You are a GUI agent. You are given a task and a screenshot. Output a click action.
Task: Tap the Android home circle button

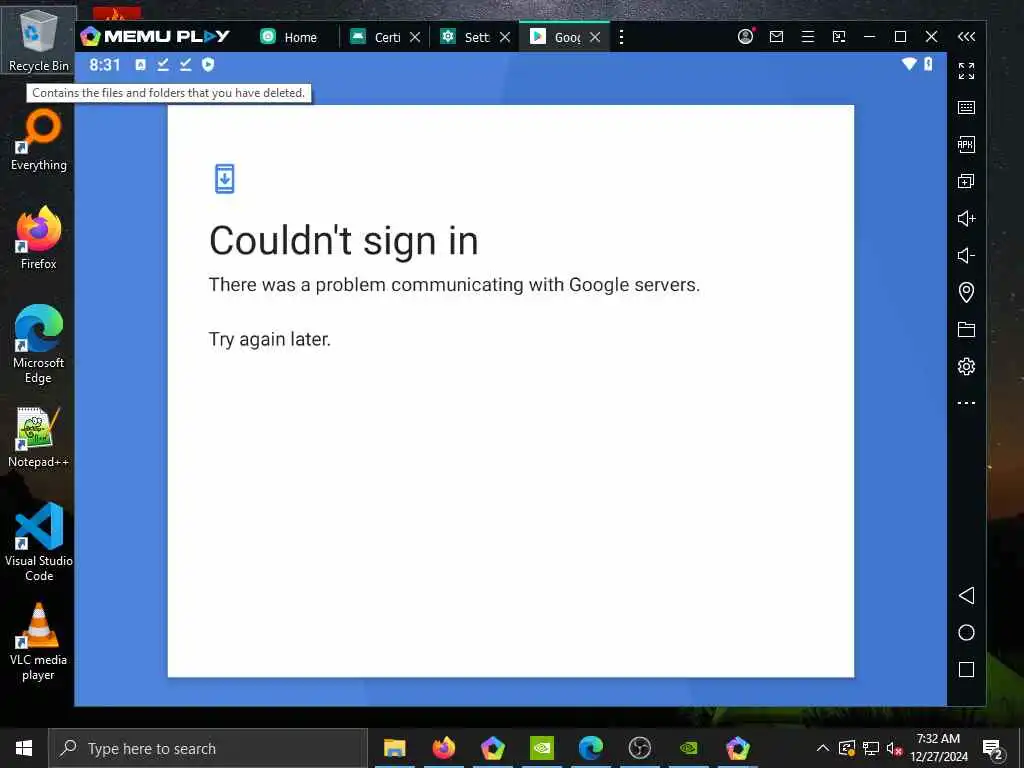966,632
